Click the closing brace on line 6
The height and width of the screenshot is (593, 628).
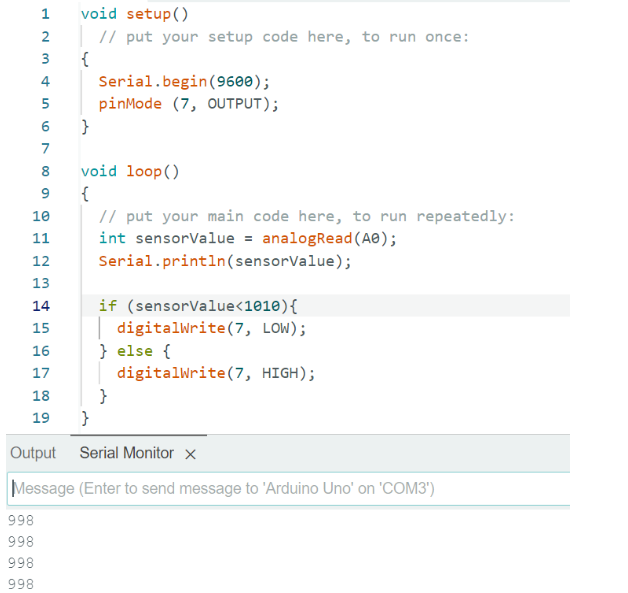pyautogui.click(x=85, y=127)
